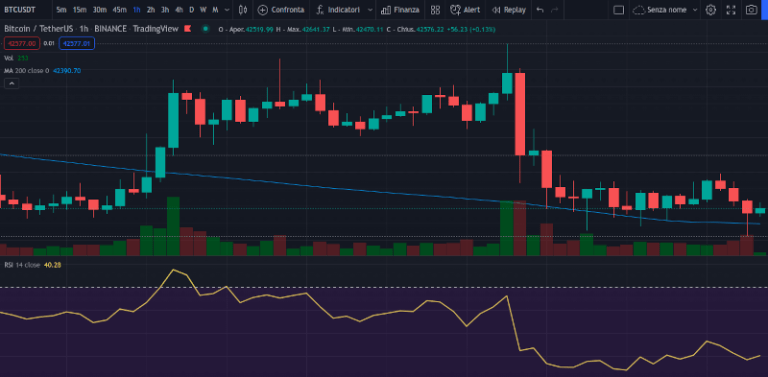The image size is (768, 377).
Task: Undo the last chart action
Action: tap(540, 10)
